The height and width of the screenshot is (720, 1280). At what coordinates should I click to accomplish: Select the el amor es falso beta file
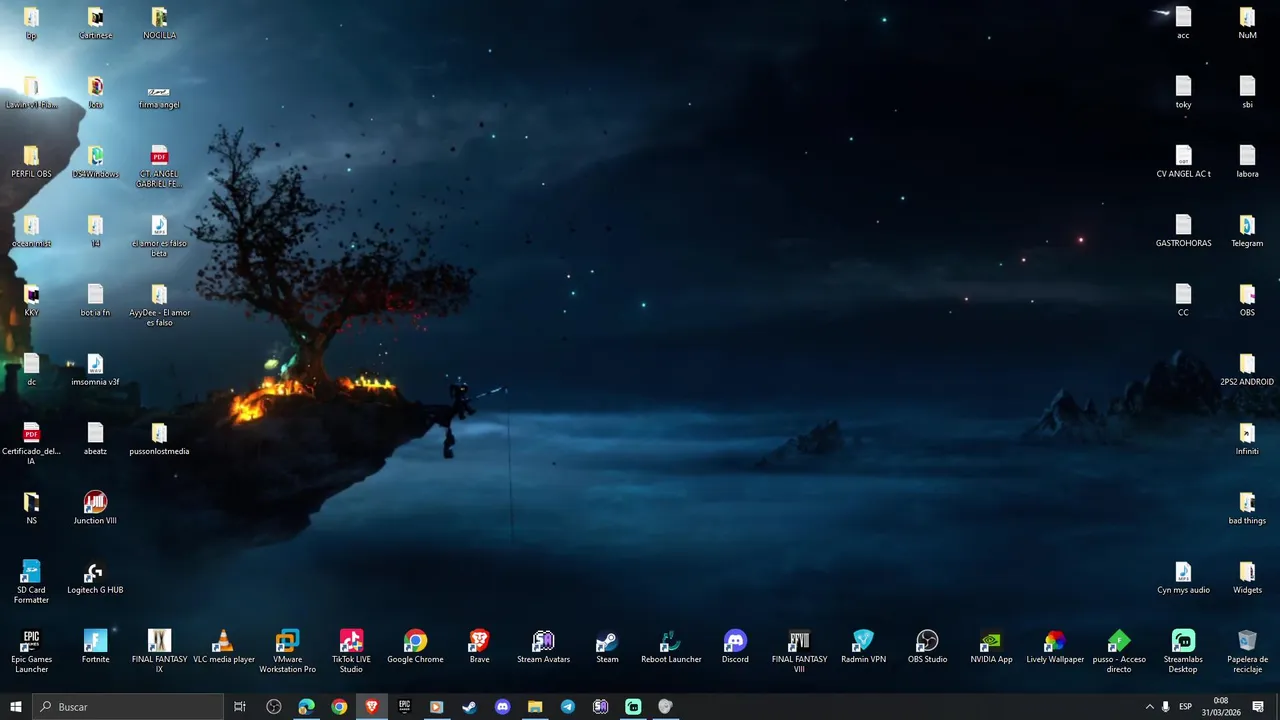[x=159, y=235]
